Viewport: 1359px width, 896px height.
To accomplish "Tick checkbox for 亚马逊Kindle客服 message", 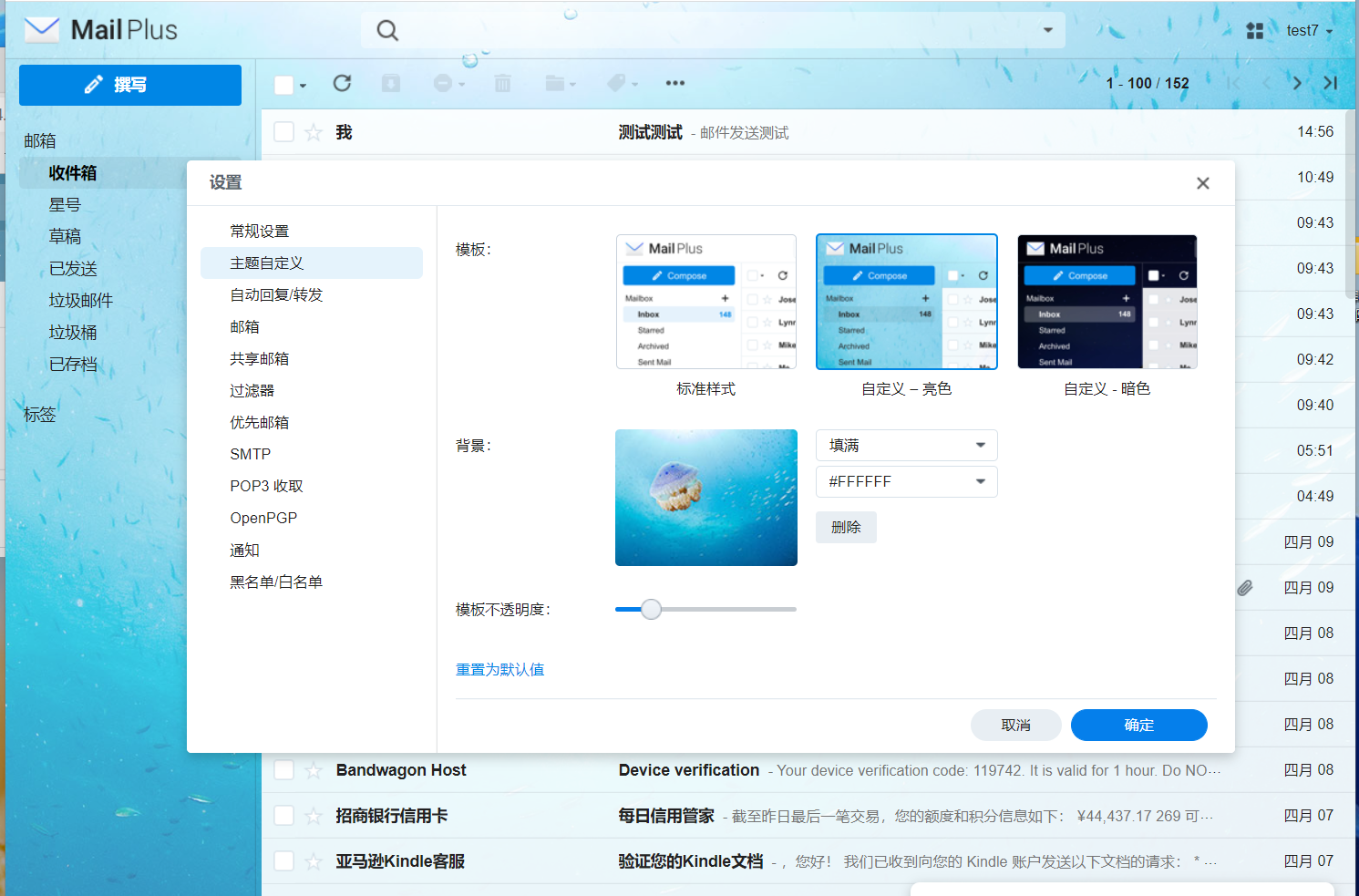I will point(284,861).
